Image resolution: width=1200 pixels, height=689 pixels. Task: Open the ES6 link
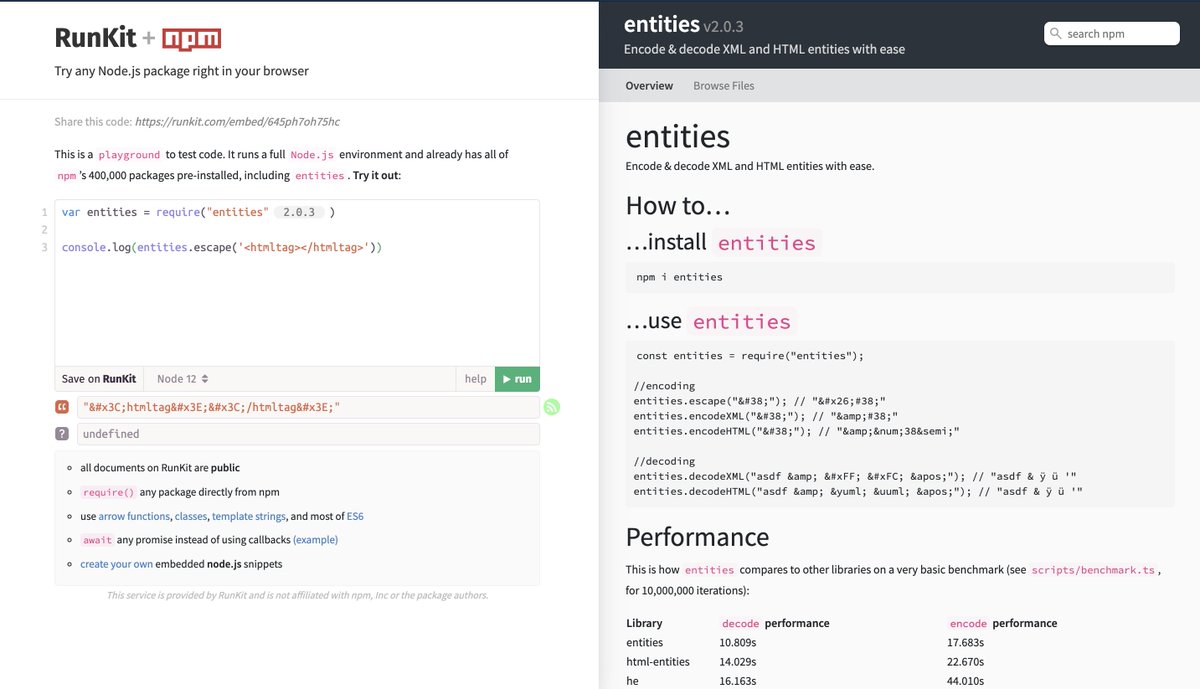(355, 516)
